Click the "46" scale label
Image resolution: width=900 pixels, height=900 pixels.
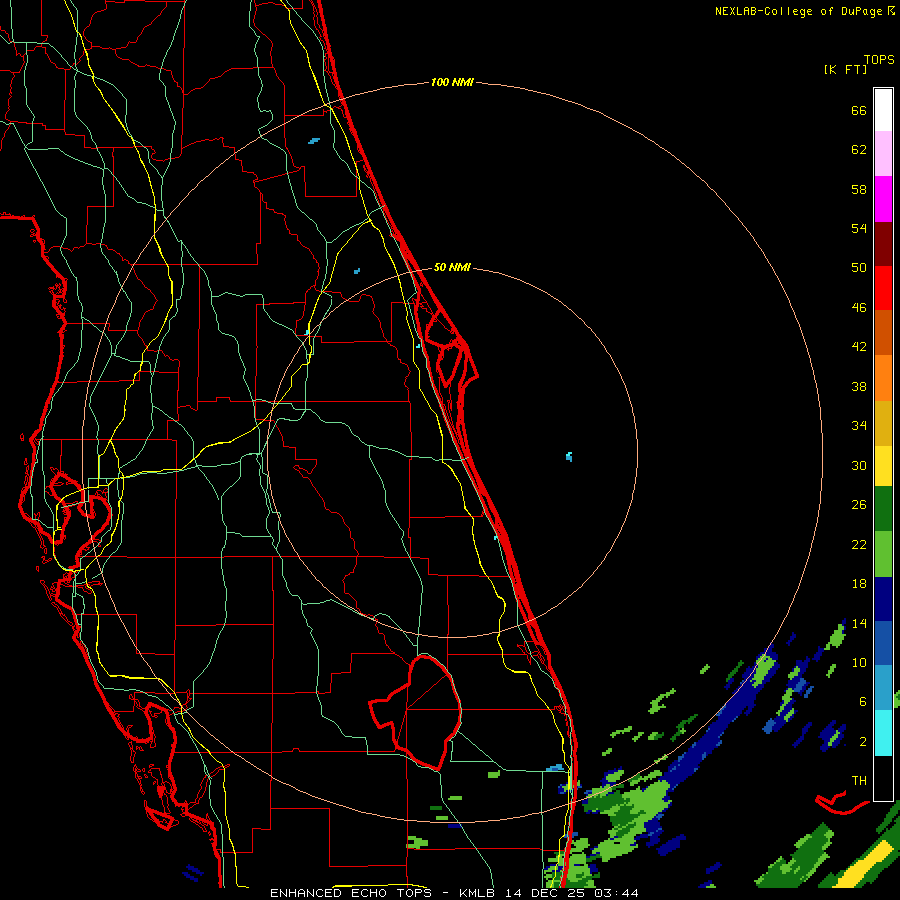click(x=859, y=308)
